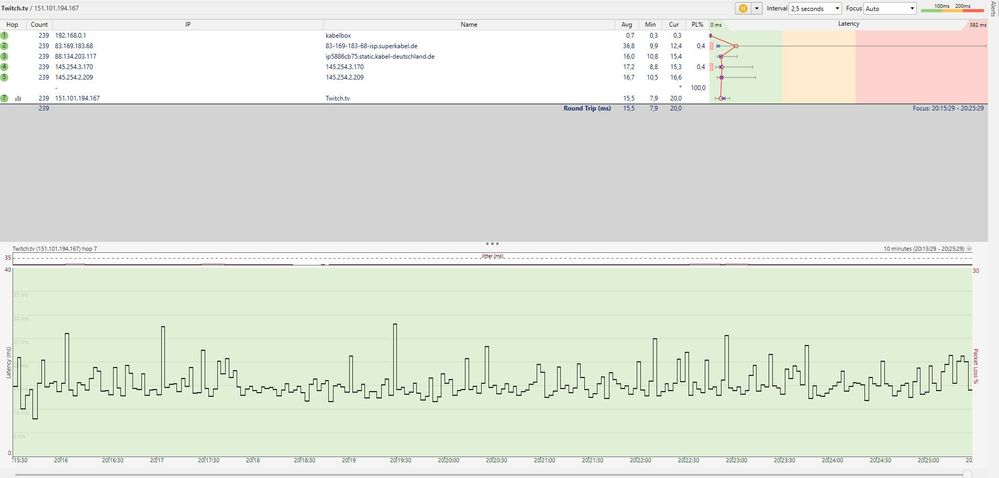Click the Twitch.tv hop 7 timeline graph title

55,248
